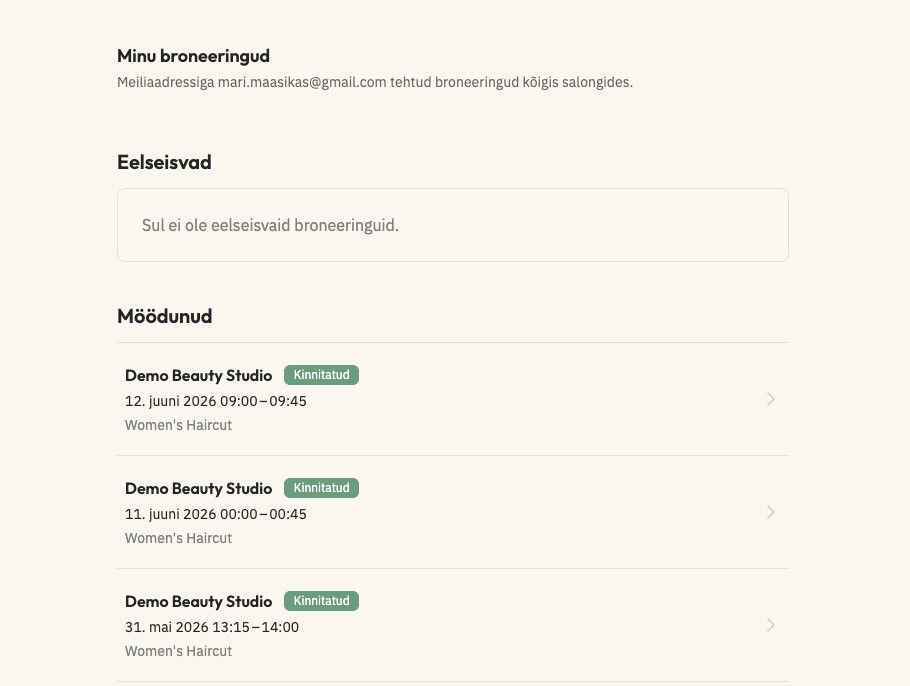Screen dimensions: 910x686
Task: Select the 31. mai 2026 13:15–14:00 time text
Action: coord(212,627)
